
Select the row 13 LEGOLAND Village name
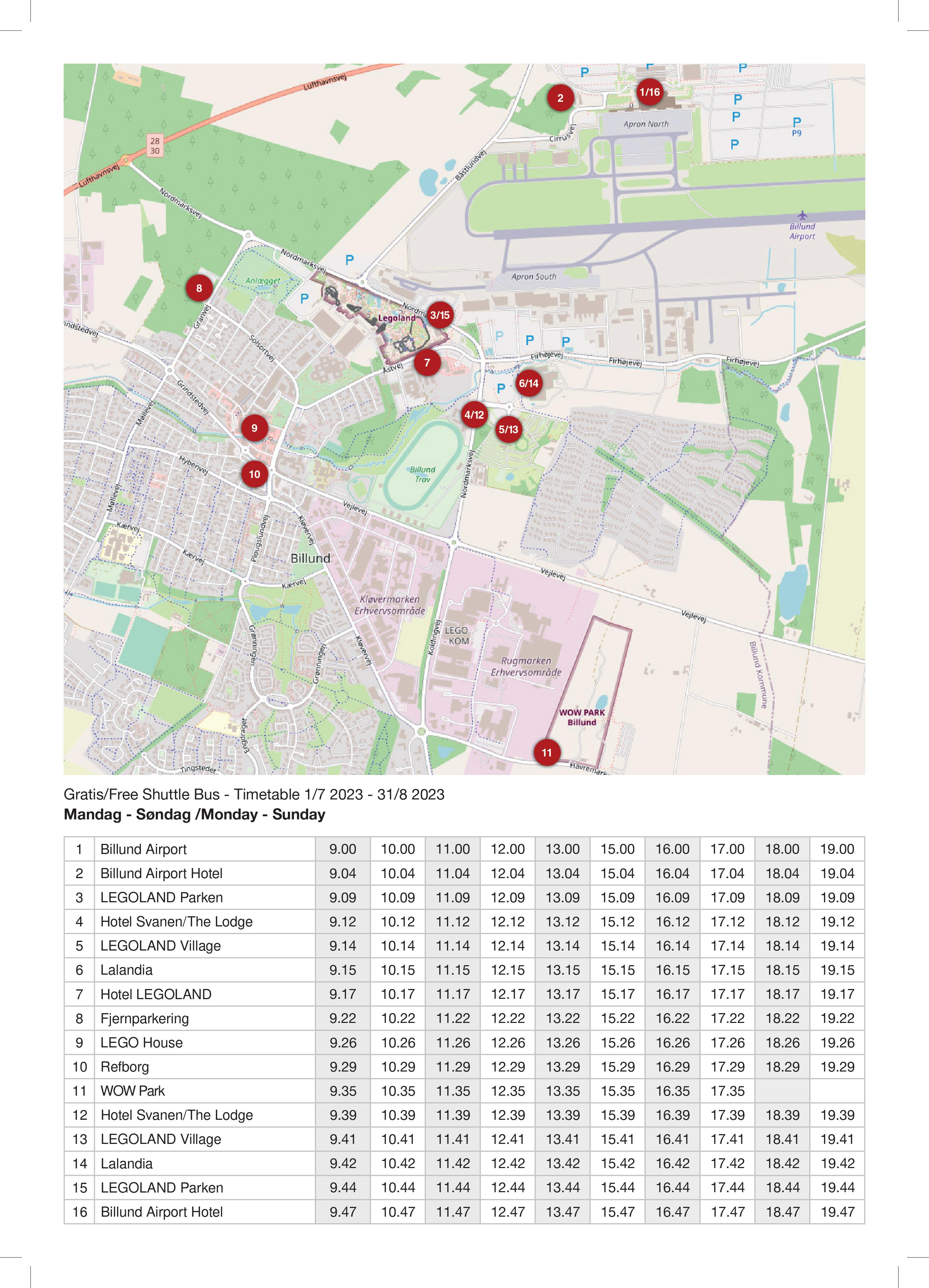[x=161, y=1139]
